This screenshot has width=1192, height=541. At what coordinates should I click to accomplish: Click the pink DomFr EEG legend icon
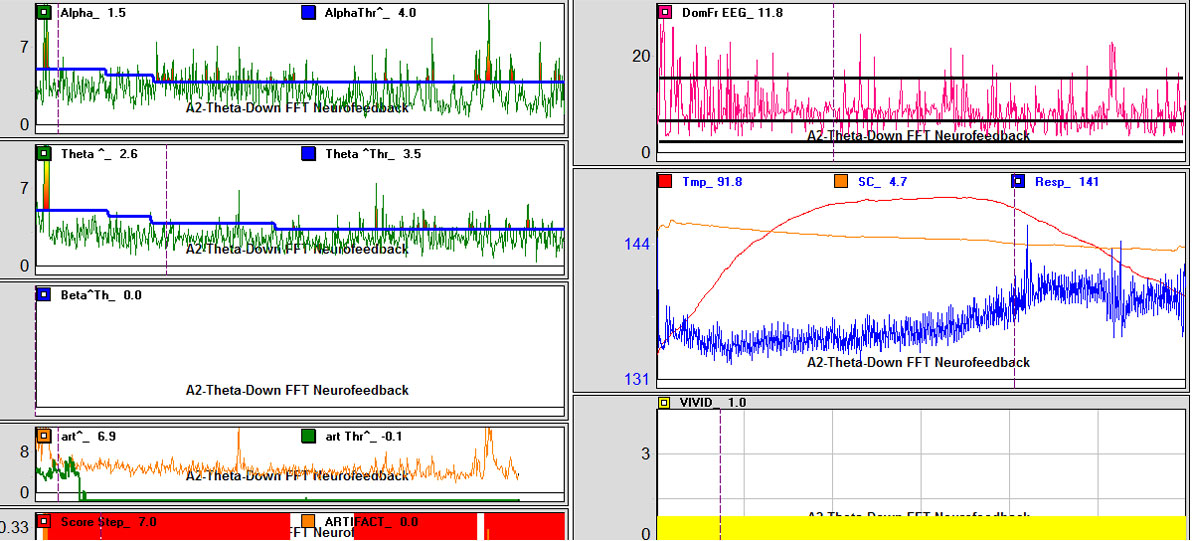pyautogui.click(x=666, y=13)
